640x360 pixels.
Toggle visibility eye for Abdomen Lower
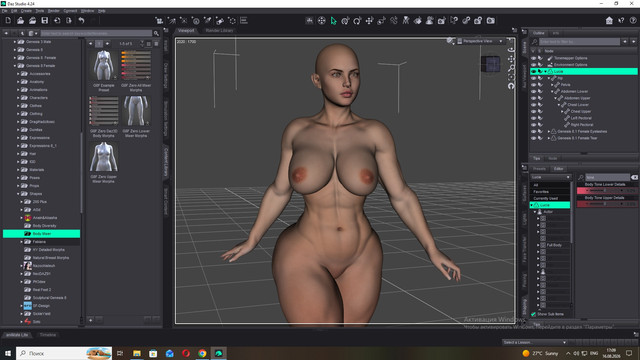pos(533,91)
